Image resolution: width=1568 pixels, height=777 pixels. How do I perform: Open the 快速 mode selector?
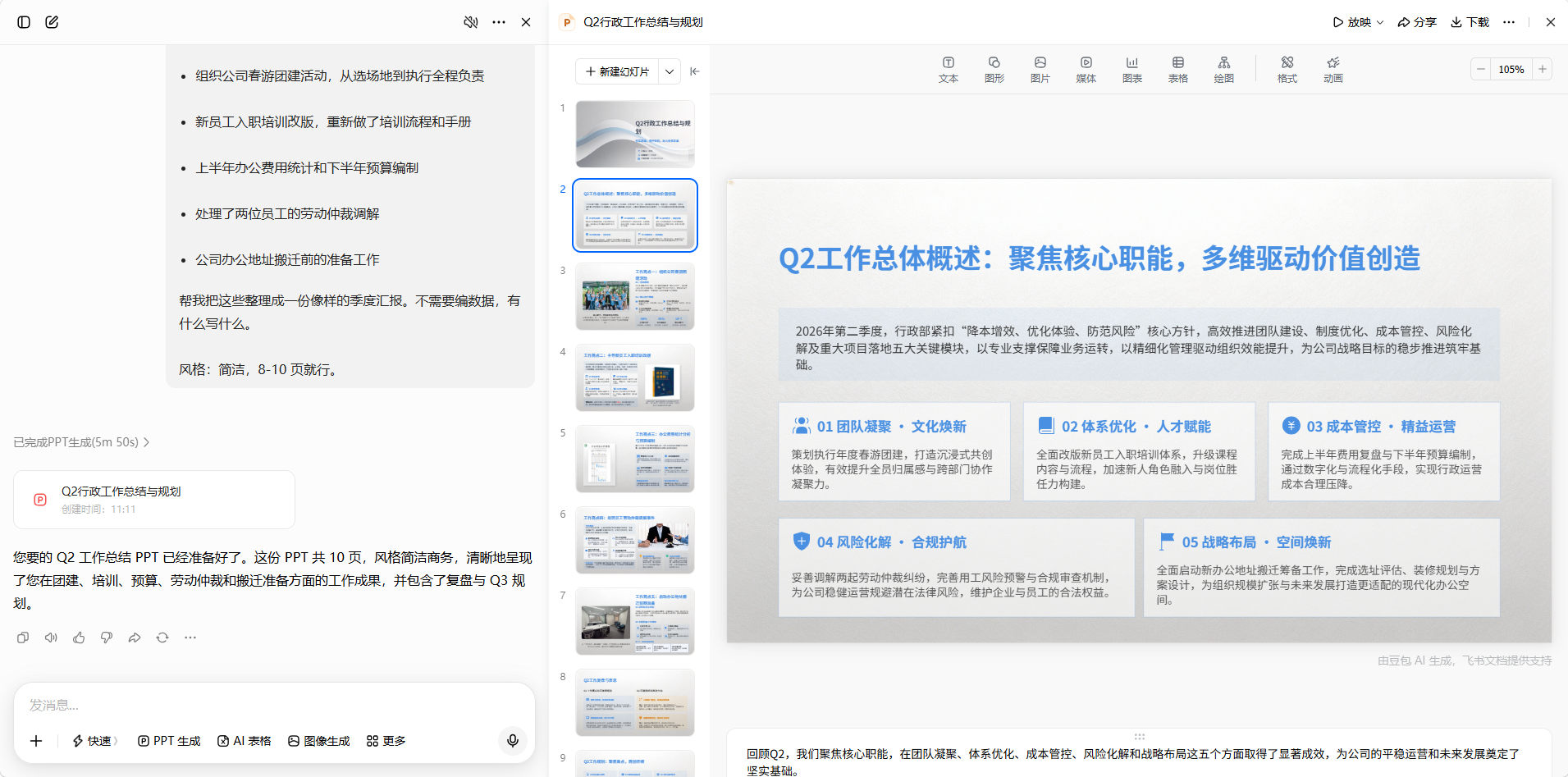pos(95,741)
